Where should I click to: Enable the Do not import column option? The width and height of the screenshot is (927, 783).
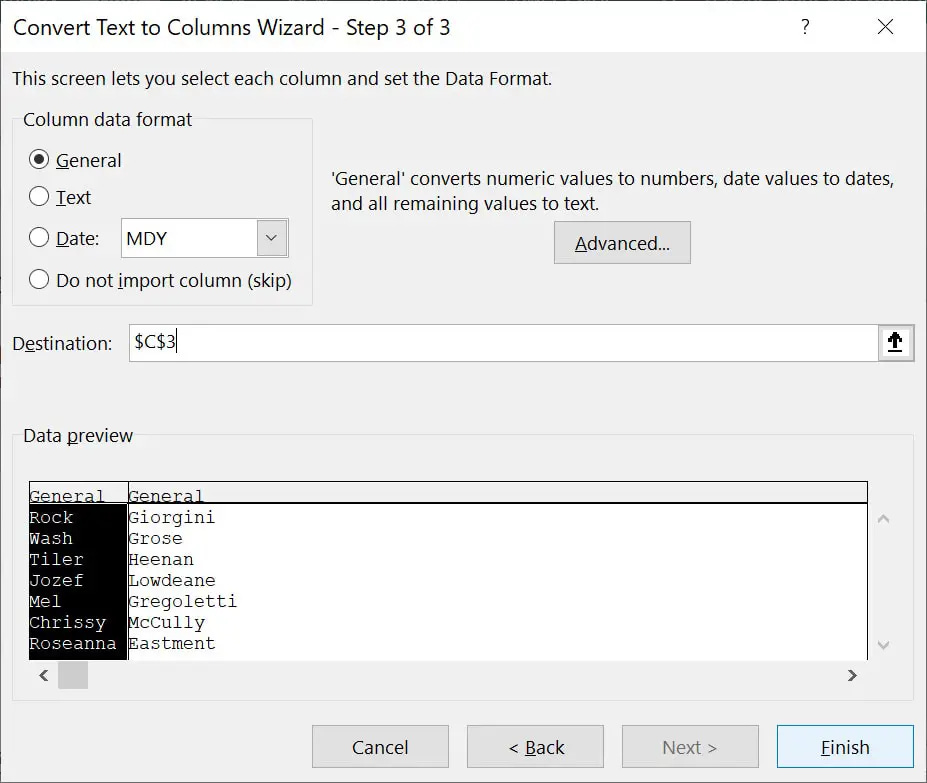coord(38,281)
